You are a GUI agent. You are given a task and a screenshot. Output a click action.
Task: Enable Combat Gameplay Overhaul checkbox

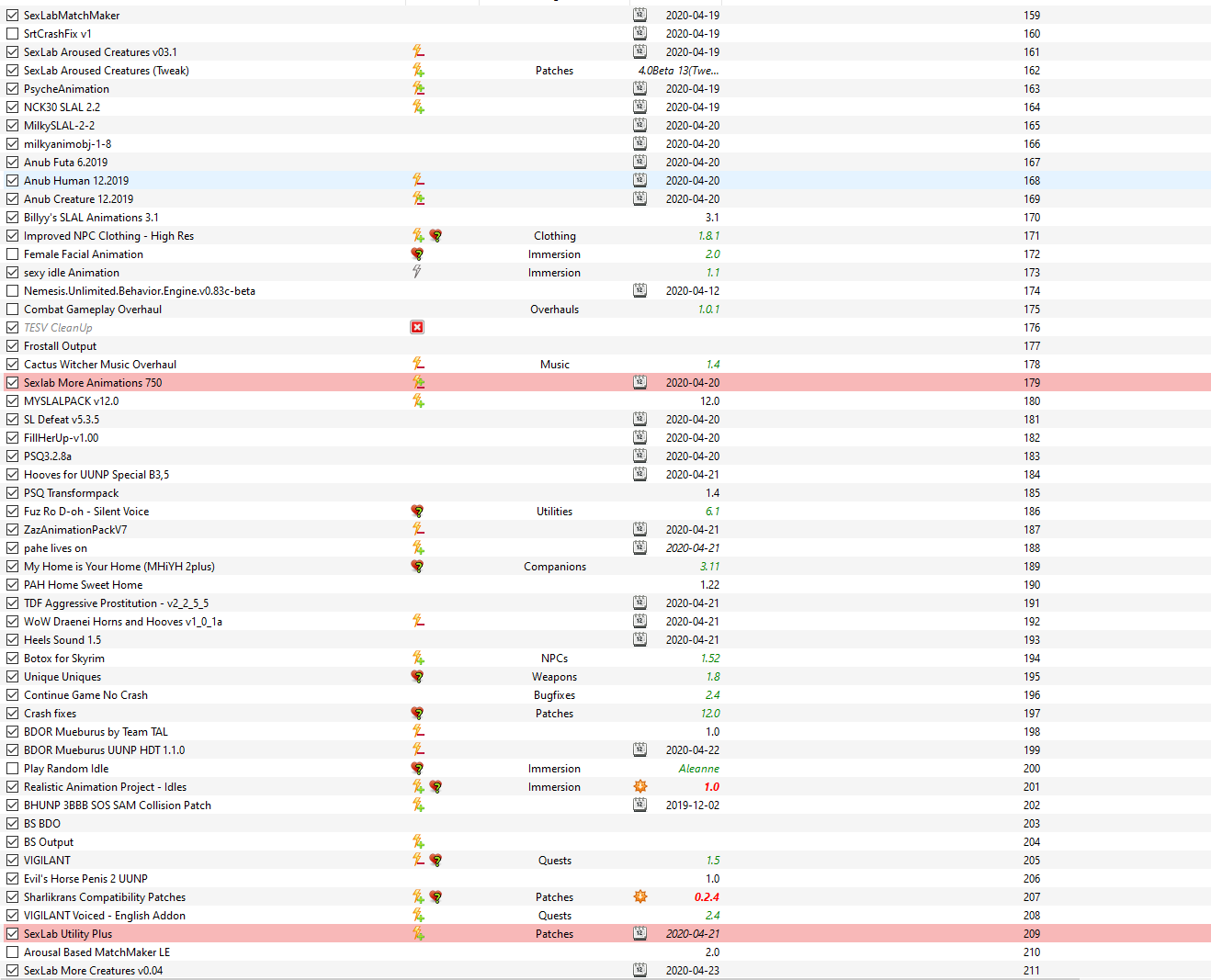[x=12, y=310]
